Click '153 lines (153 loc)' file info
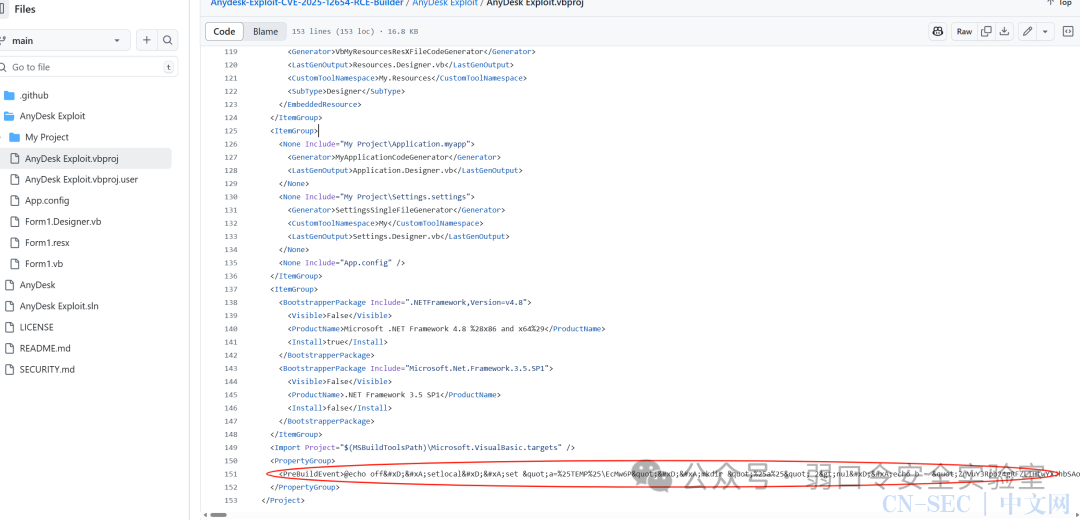The height and width of the screenshot is (520, 1080). [x=333, y=32]
